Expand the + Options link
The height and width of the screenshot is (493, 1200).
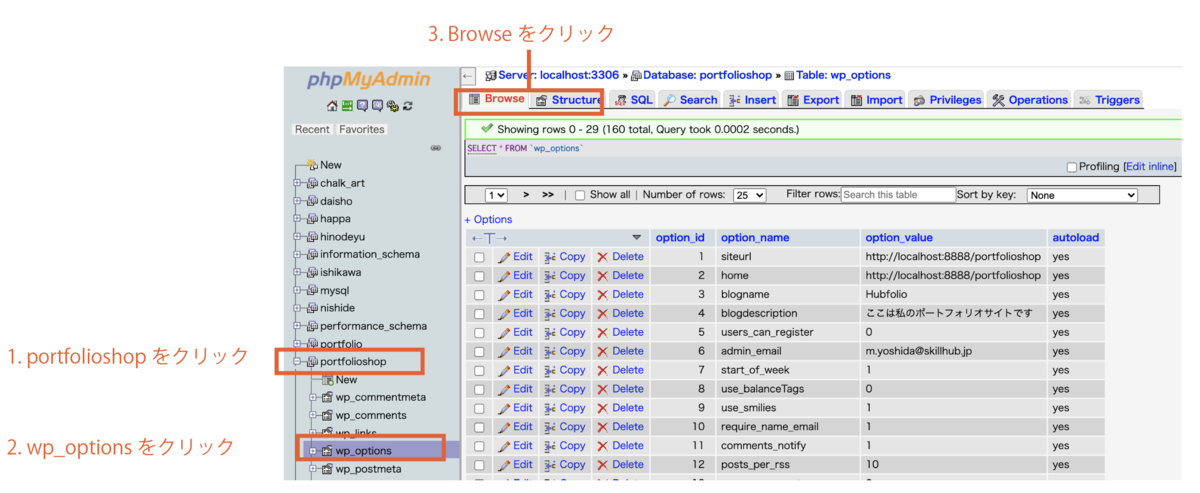[488, 219]
